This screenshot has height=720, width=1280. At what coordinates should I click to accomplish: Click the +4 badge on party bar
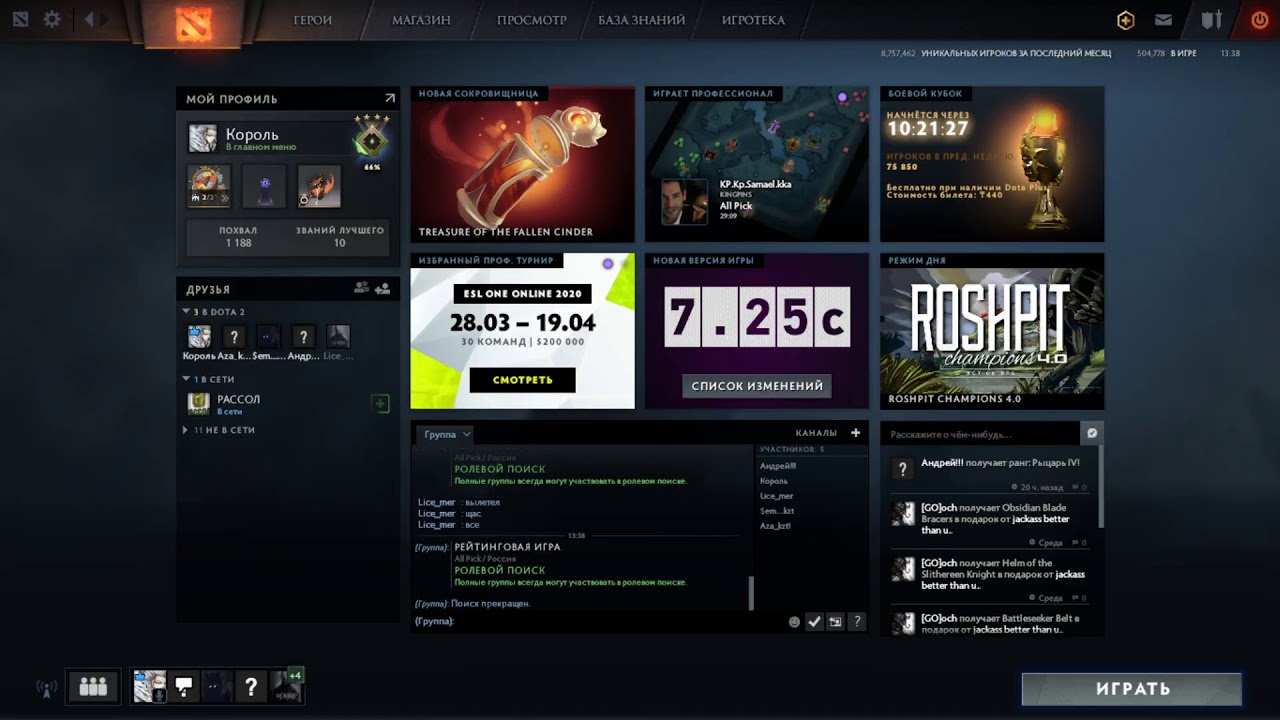295,675
